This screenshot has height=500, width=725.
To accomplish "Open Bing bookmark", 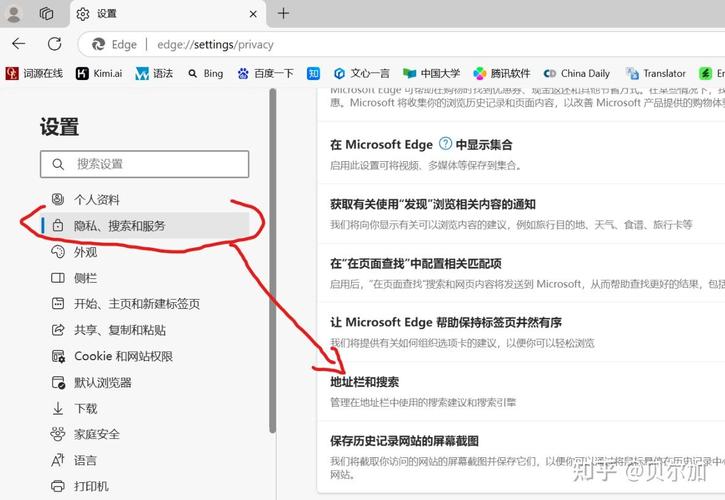I will point(206,73).
